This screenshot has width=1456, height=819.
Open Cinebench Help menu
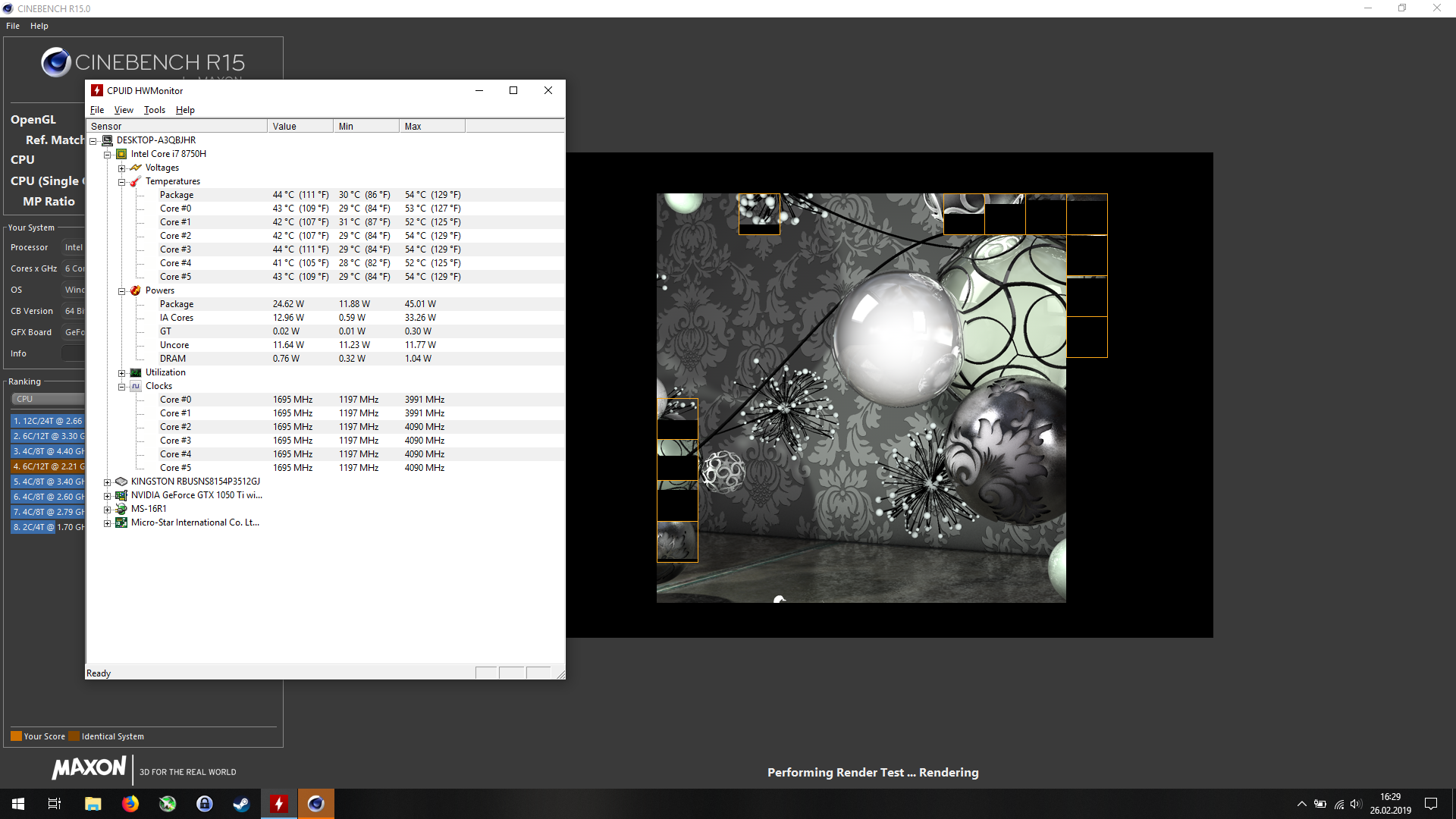(x=39, y=26)
